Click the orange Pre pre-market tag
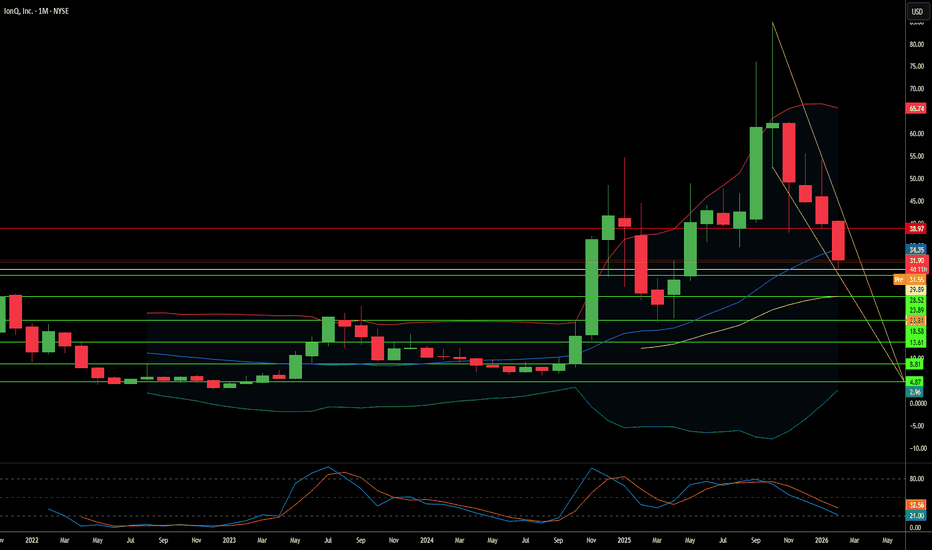Viewport: 932px width, 550px height. 899,279
